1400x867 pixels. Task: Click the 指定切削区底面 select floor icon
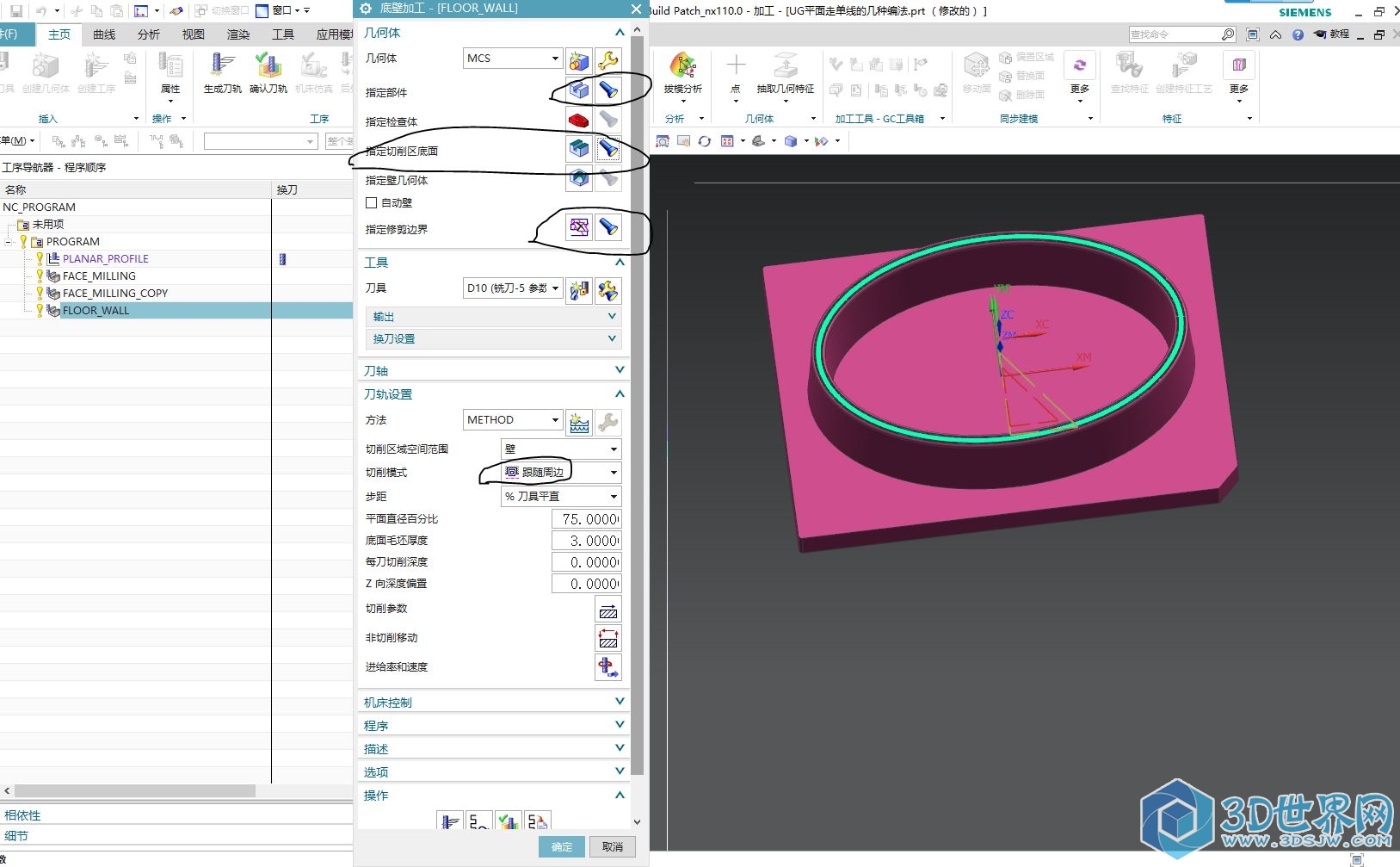pos(579,149)
